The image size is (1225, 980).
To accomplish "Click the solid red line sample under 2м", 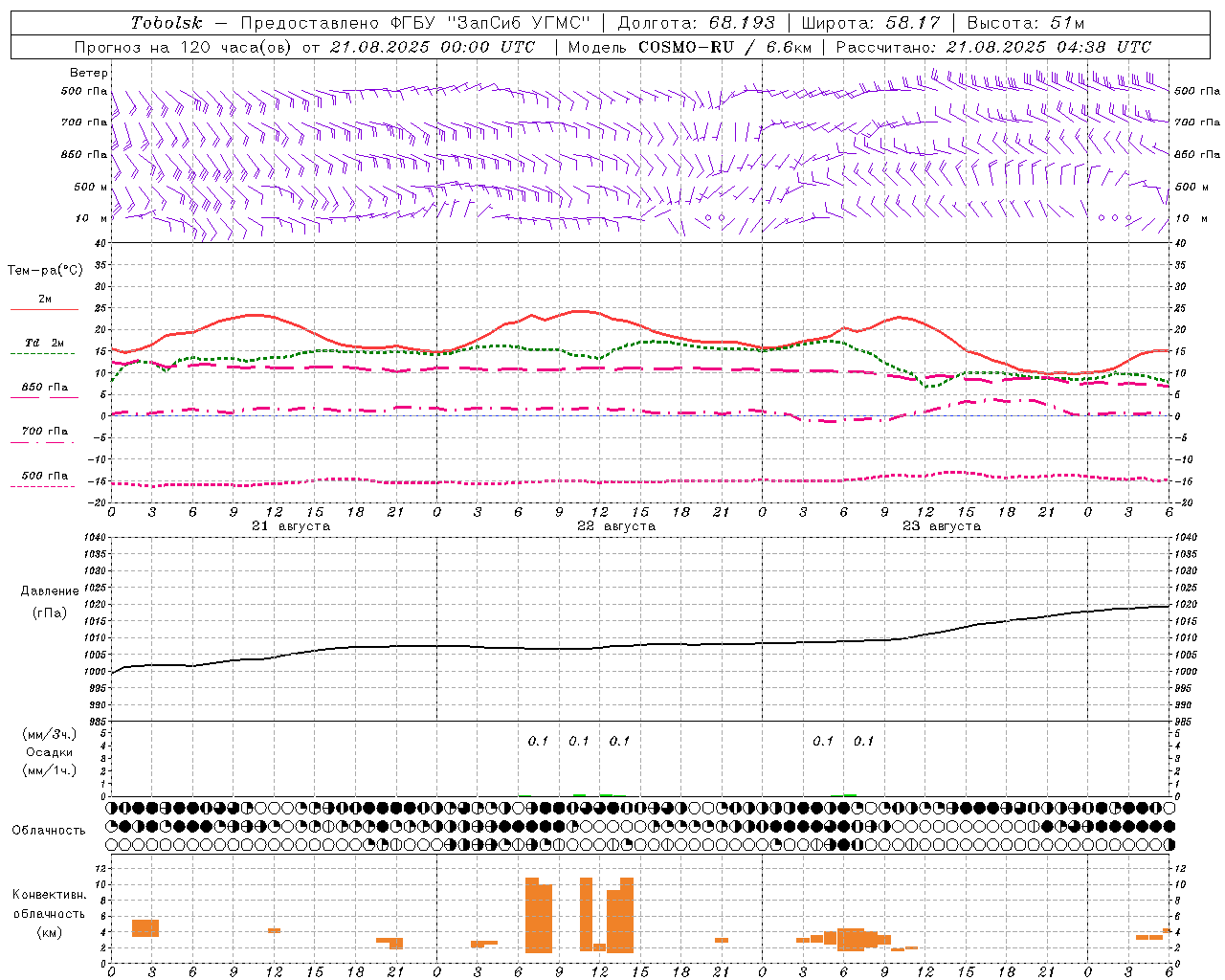I will pyautogui.click(x=44, y=310).
